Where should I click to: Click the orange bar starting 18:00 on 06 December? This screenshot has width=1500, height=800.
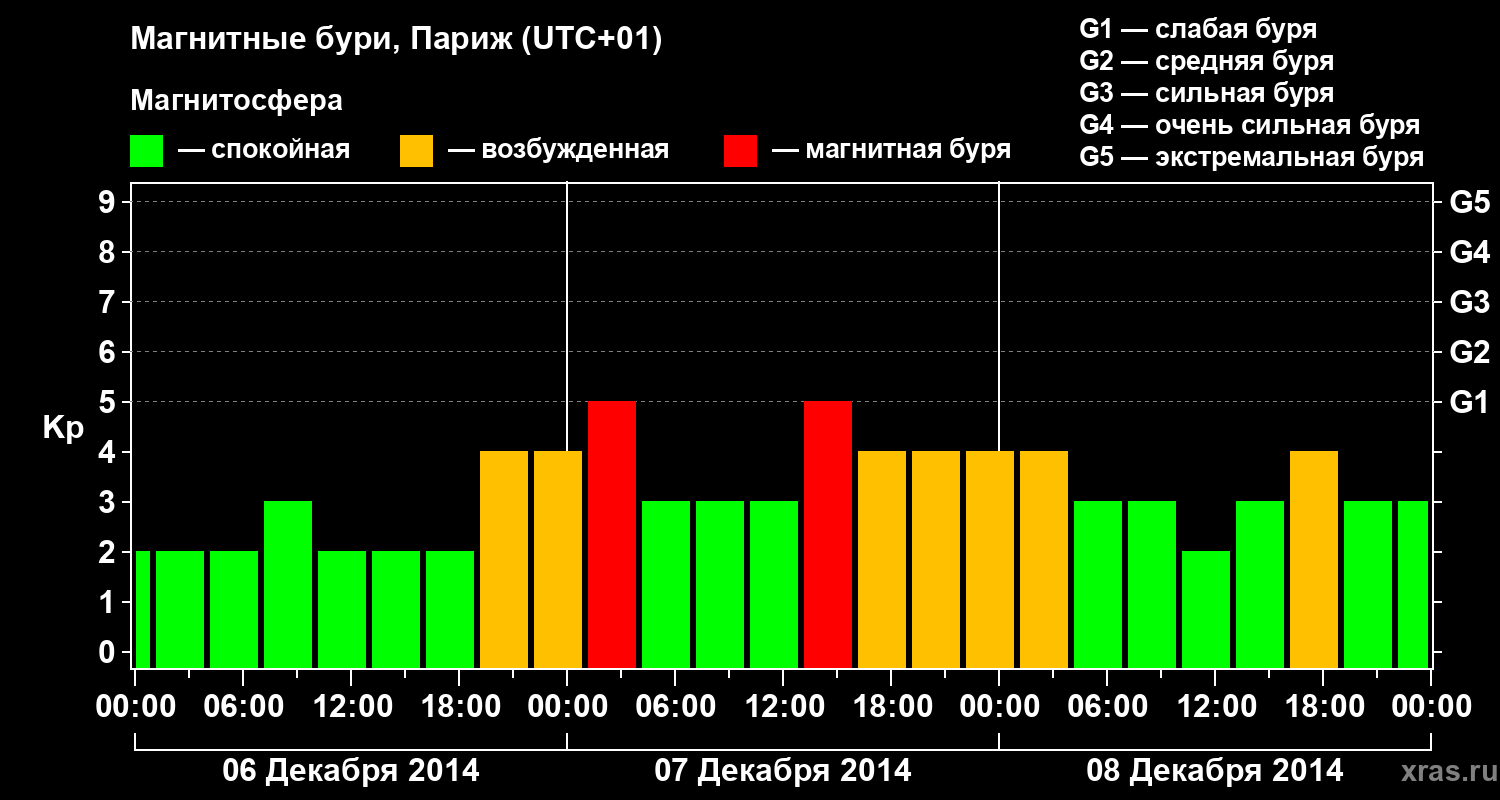(x=504, y=560)
